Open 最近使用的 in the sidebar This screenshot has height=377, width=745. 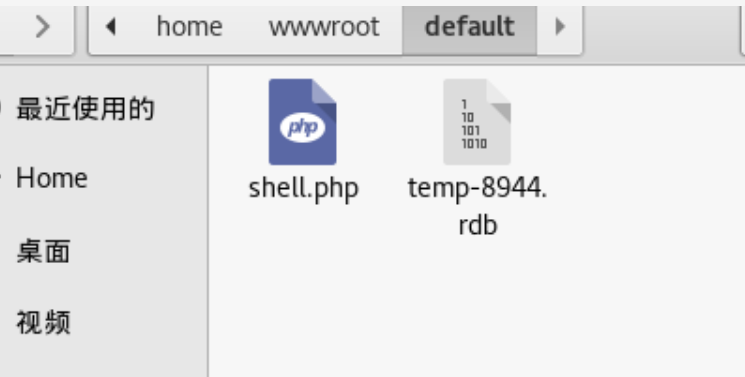86,108
